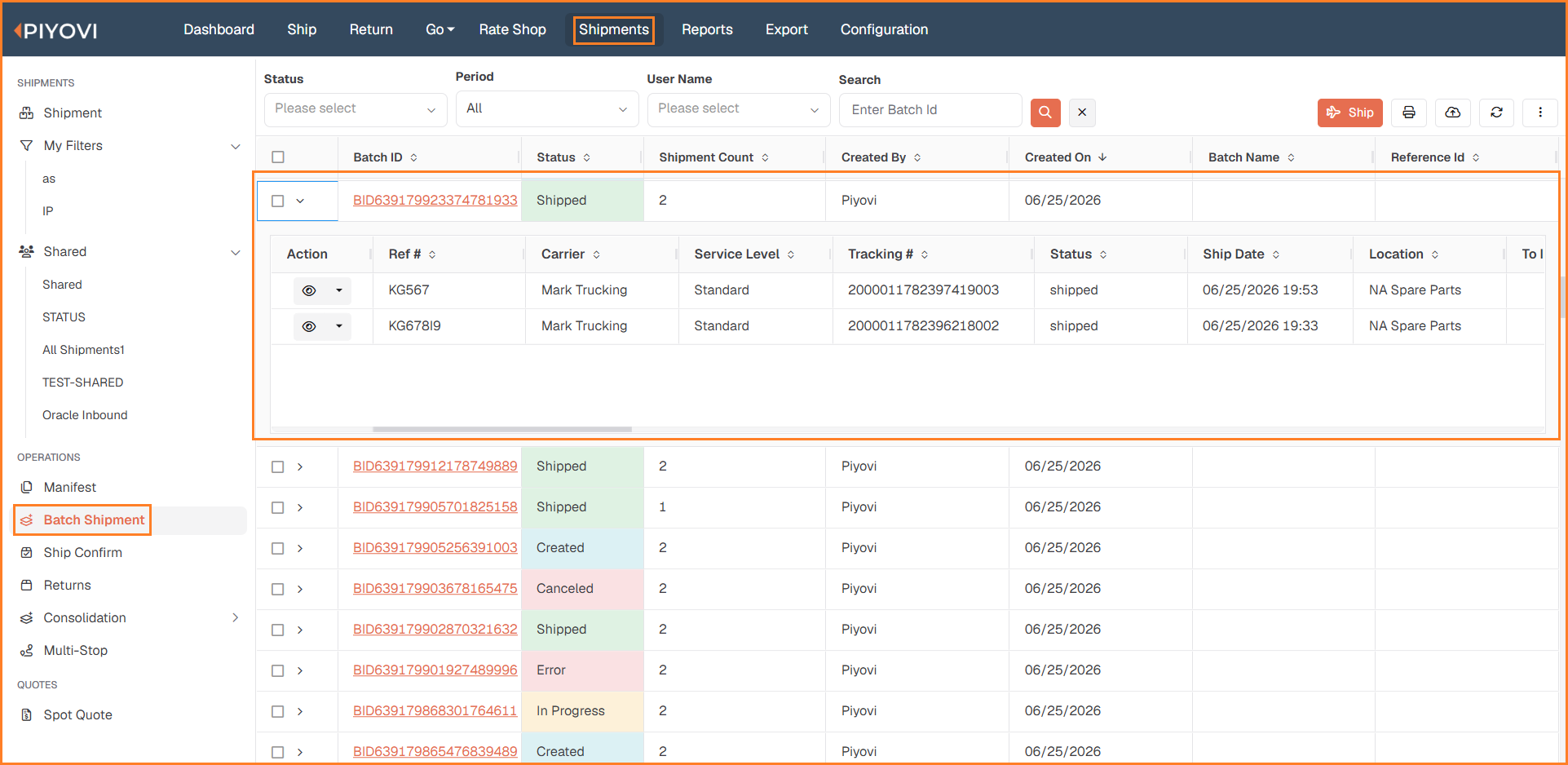Open batch link BID639179902870321632
The height and width of the screenshot is (765, 1568).
435,629
